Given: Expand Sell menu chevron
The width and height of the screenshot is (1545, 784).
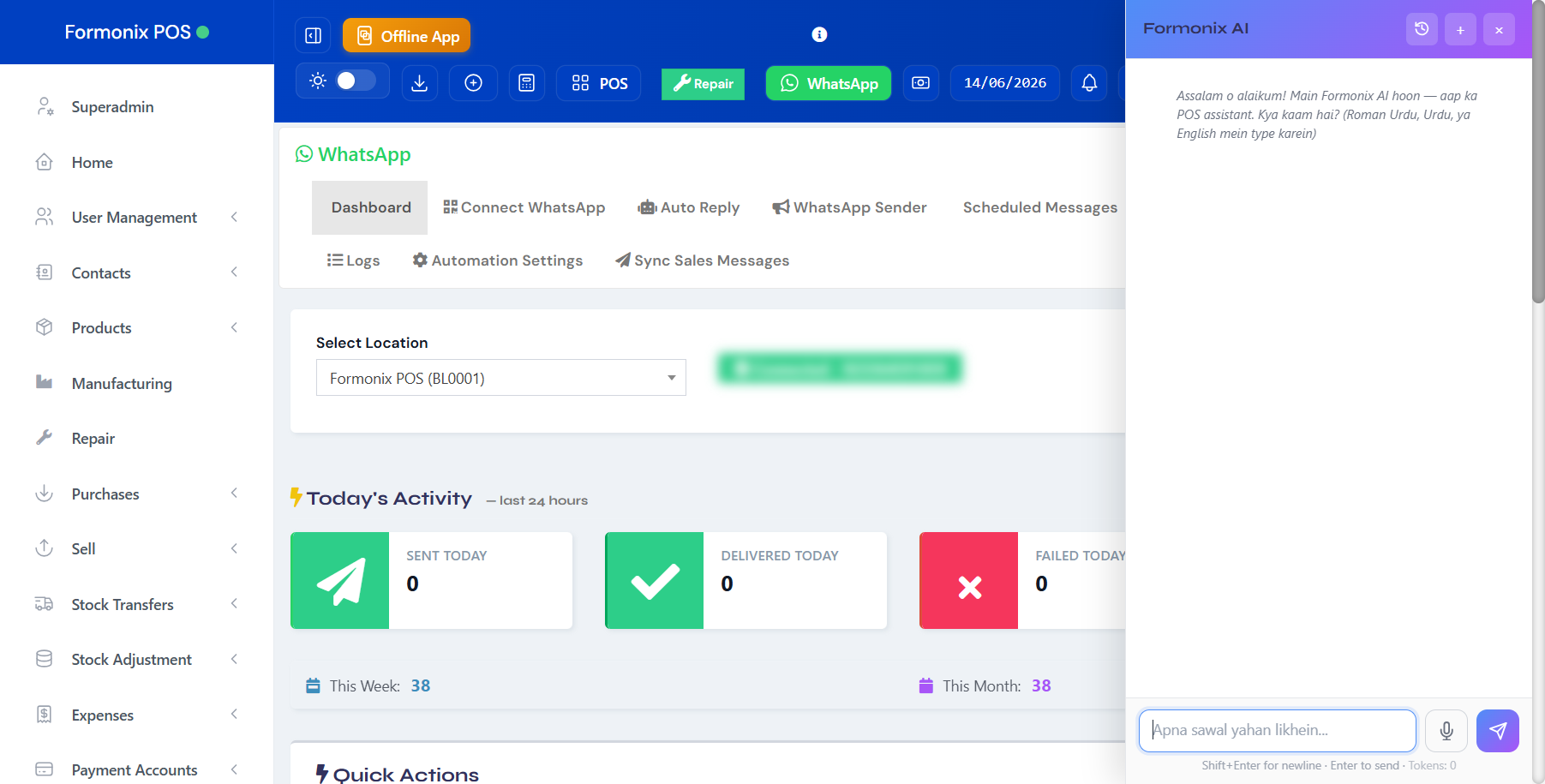Looking at the screenshot, I should click(234, 548).
